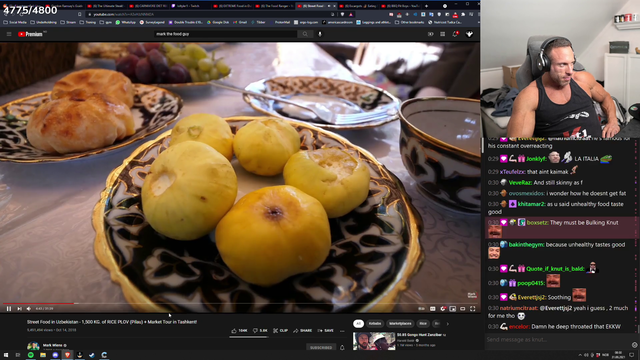Image resolution: width=640 pixels, height=360 pixels.
Task: Click the YouTube search box
Action: point(225,34)
